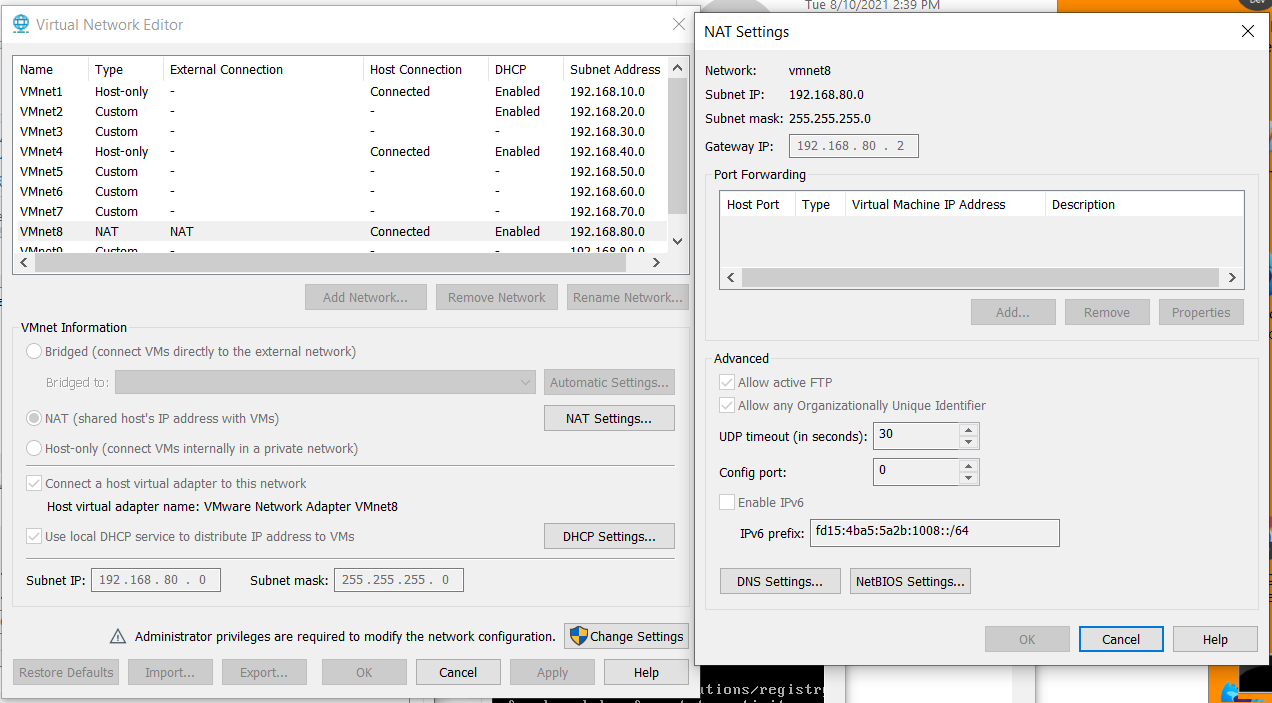Toggle Use local DHCP service checkbox
Viewport: 1272px width, 703px height.
pos(34,536)
